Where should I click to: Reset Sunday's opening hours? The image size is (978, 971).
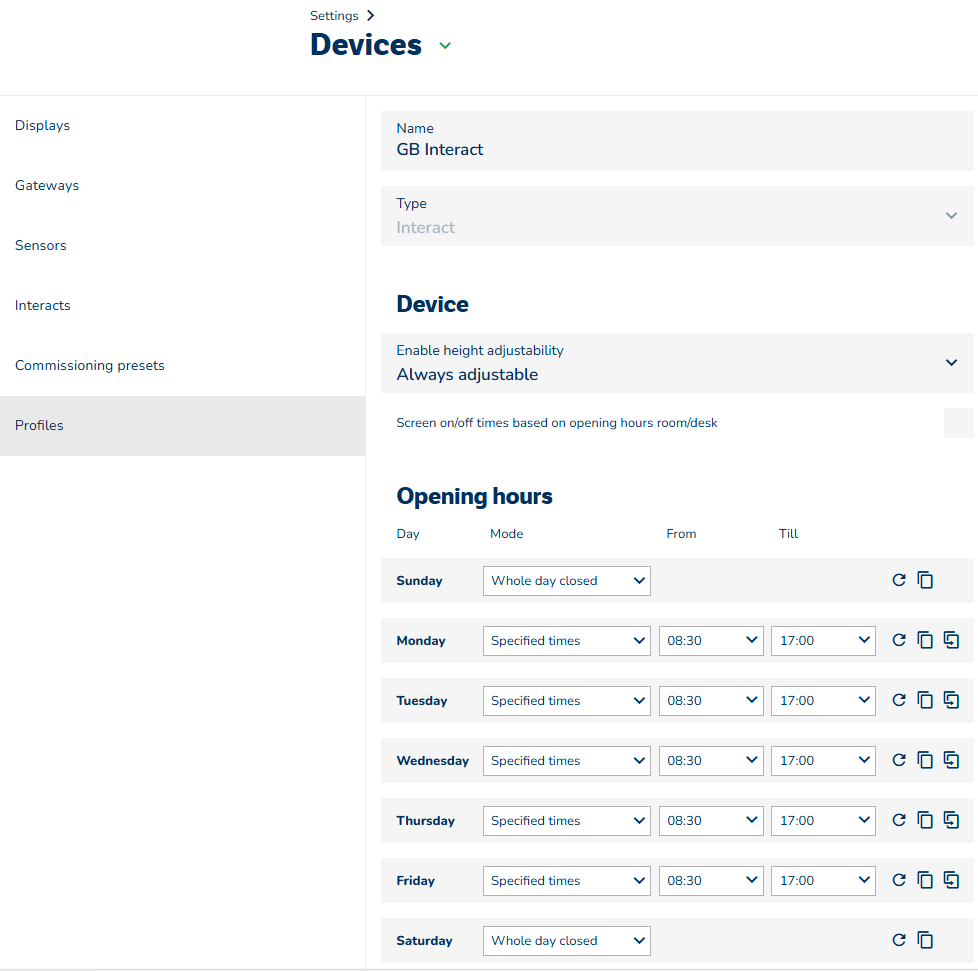pyautogui.click(x=898, y=580)
